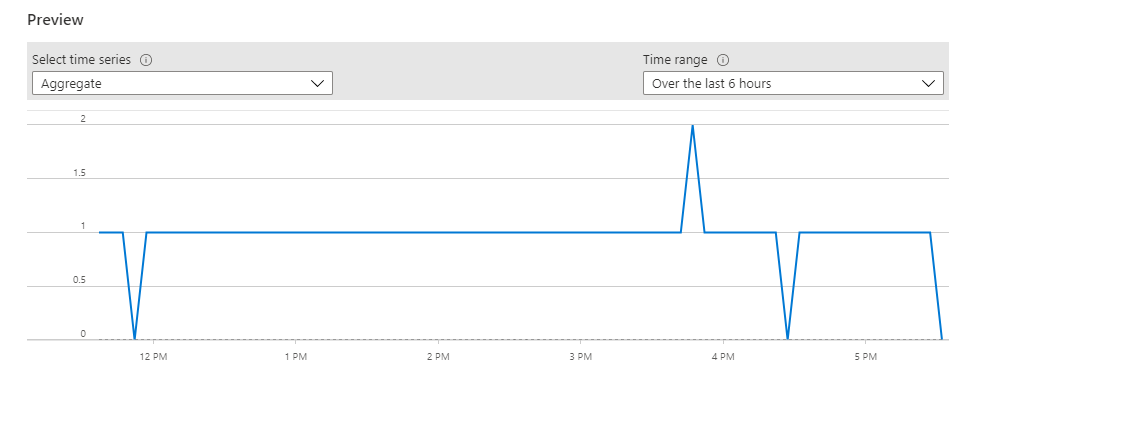The image size is (1144, 425).
Task: Click the chart dip to zero after 4 PM
Action: tap(788, 338)
